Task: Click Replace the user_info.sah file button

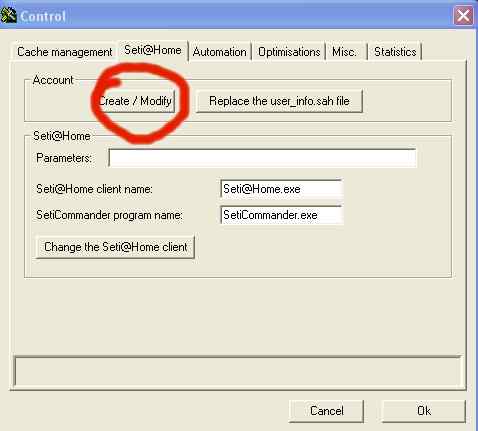Action: point(279,101)
